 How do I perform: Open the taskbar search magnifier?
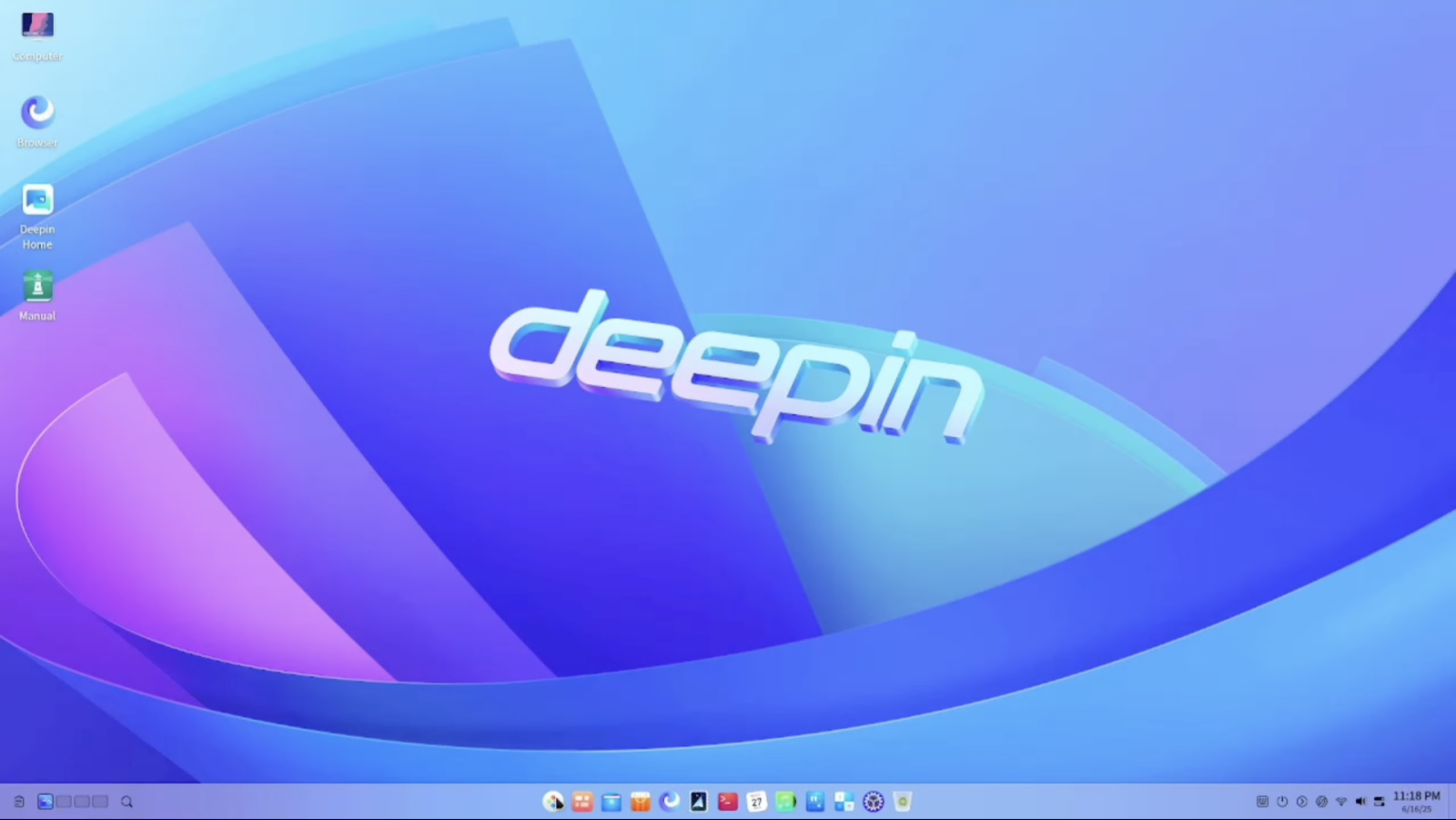pos(127,802)
